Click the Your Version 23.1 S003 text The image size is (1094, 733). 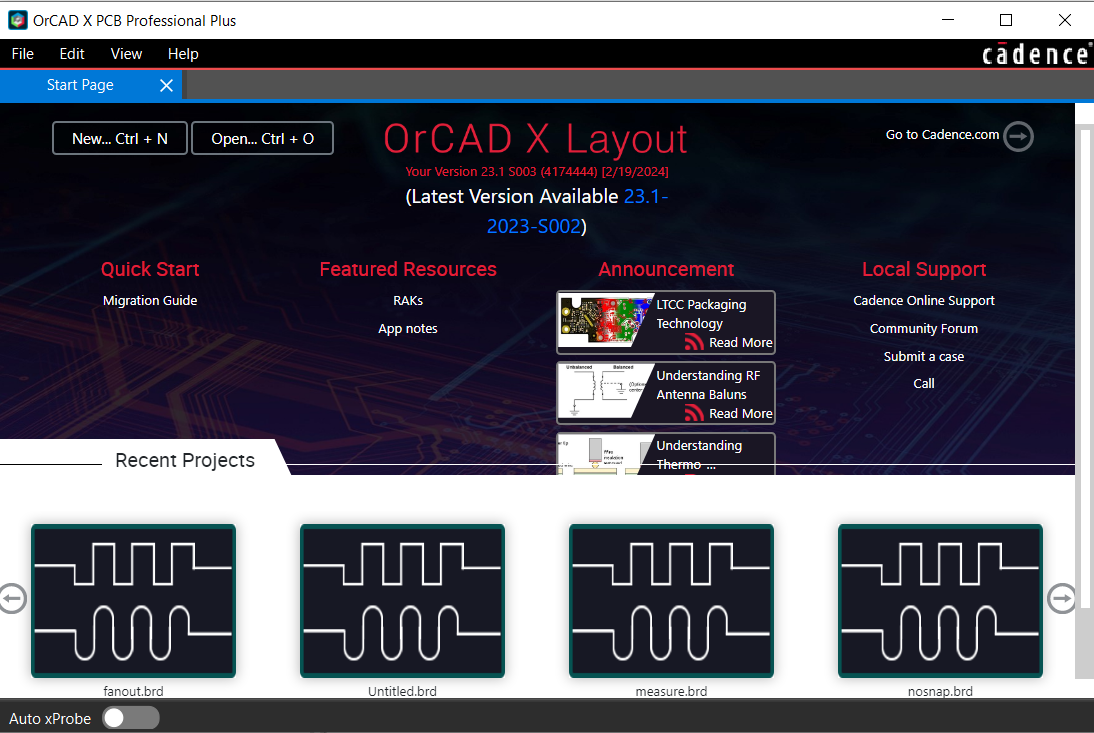537,172
